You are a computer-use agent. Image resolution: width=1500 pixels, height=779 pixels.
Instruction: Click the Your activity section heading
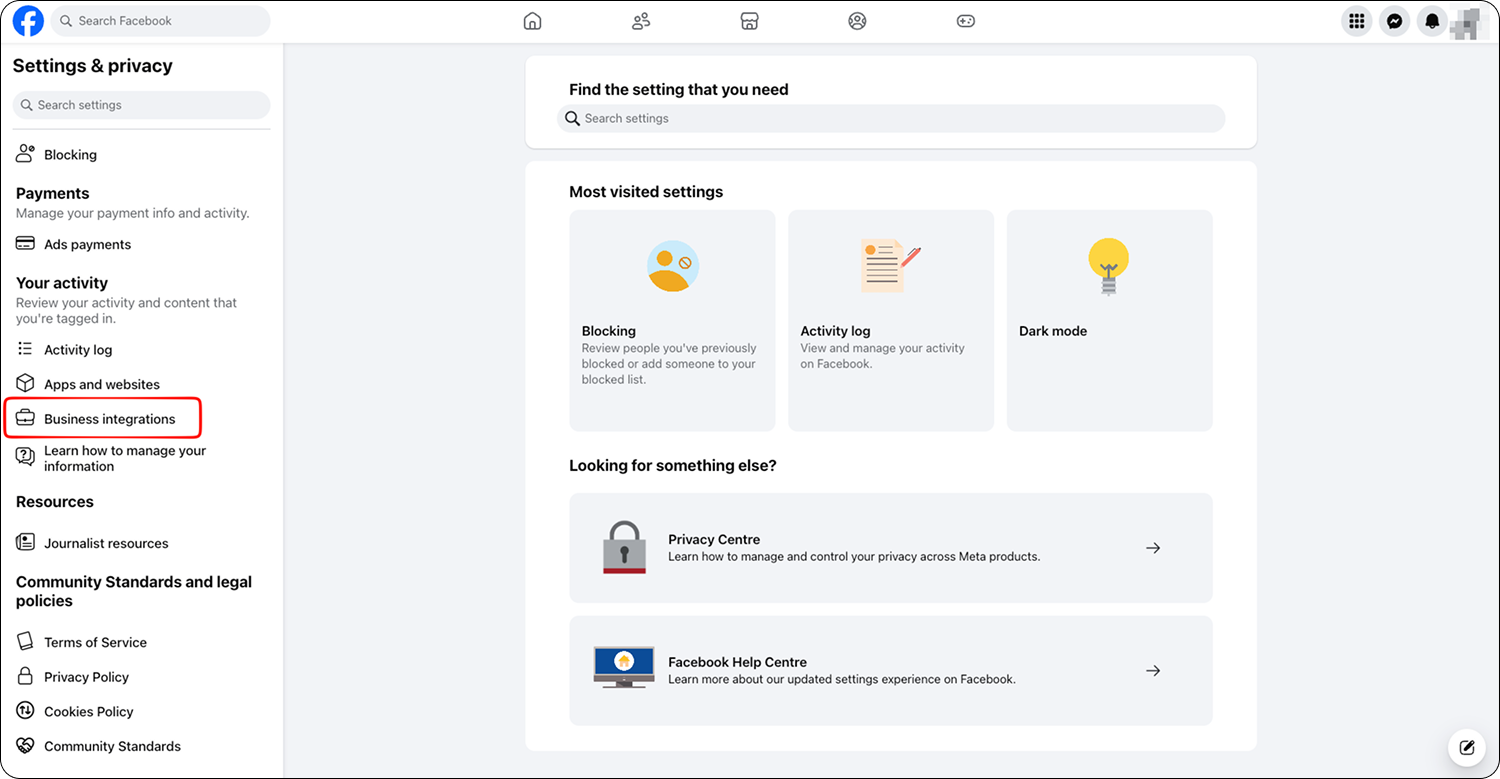pyautogui.click(x=61, y=283)
